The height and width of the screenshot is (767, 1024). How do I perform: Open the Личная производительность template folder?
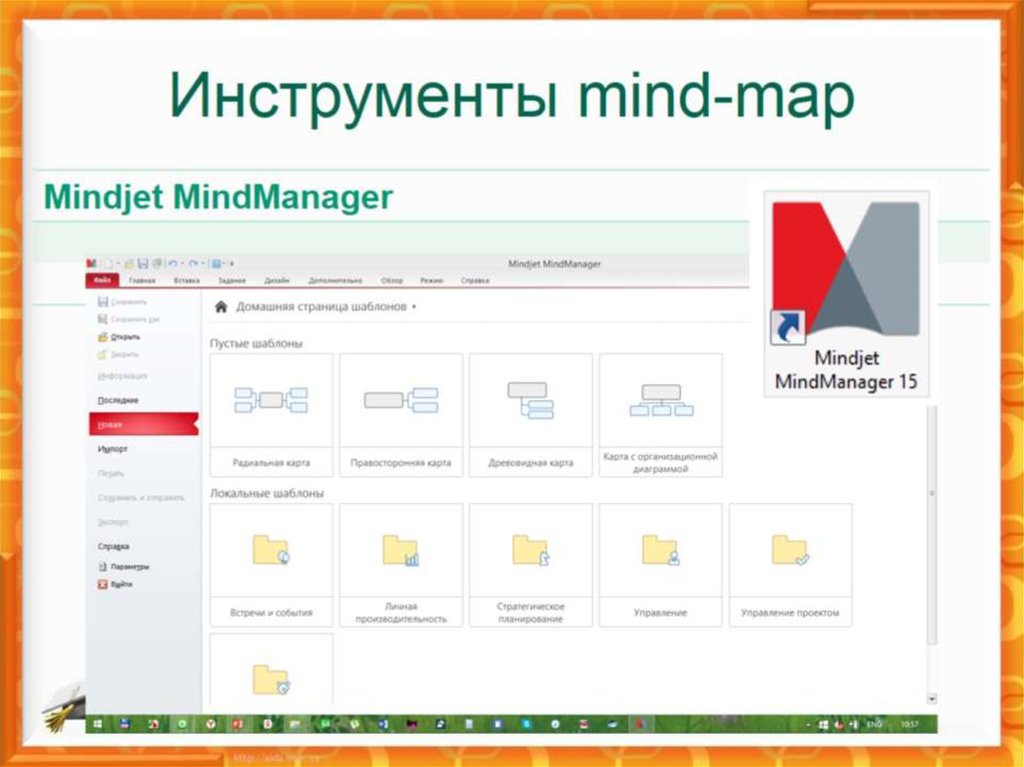(401, 565)
